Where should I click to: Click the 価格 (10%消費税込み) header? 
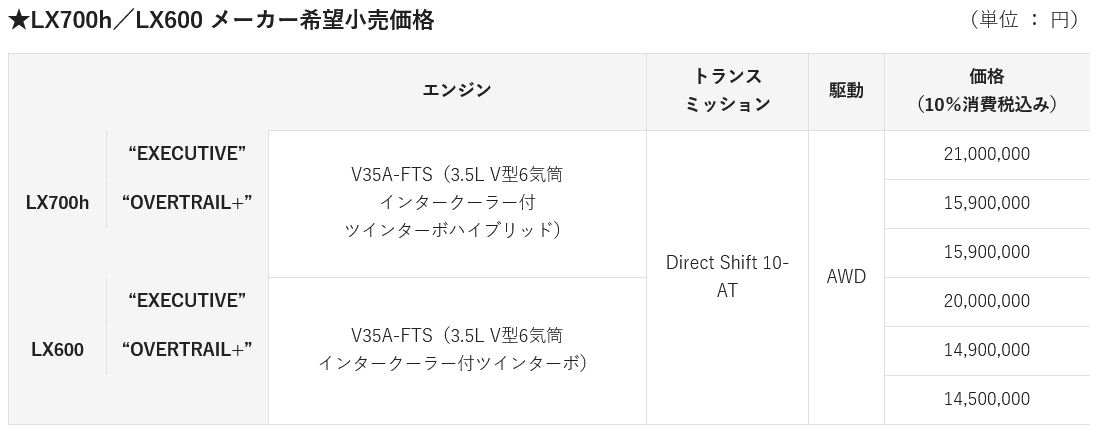pos(986,90)
